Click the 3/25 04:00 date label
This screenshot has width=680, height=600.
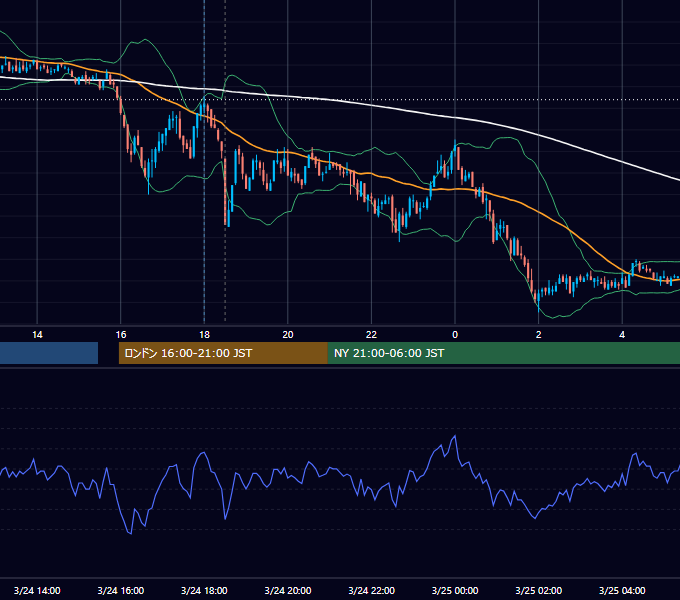(622, 590)
